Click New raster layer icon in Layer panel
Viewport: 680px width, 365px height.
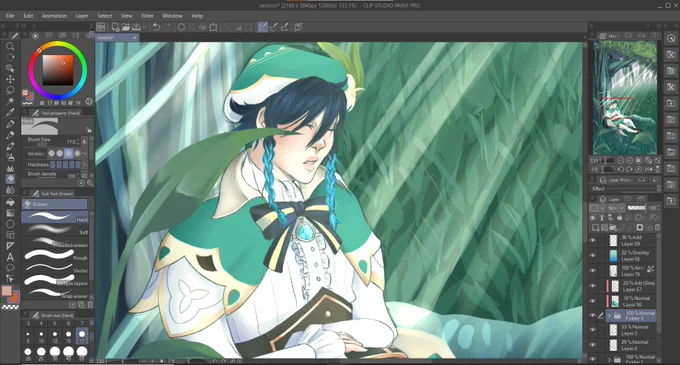595,228
